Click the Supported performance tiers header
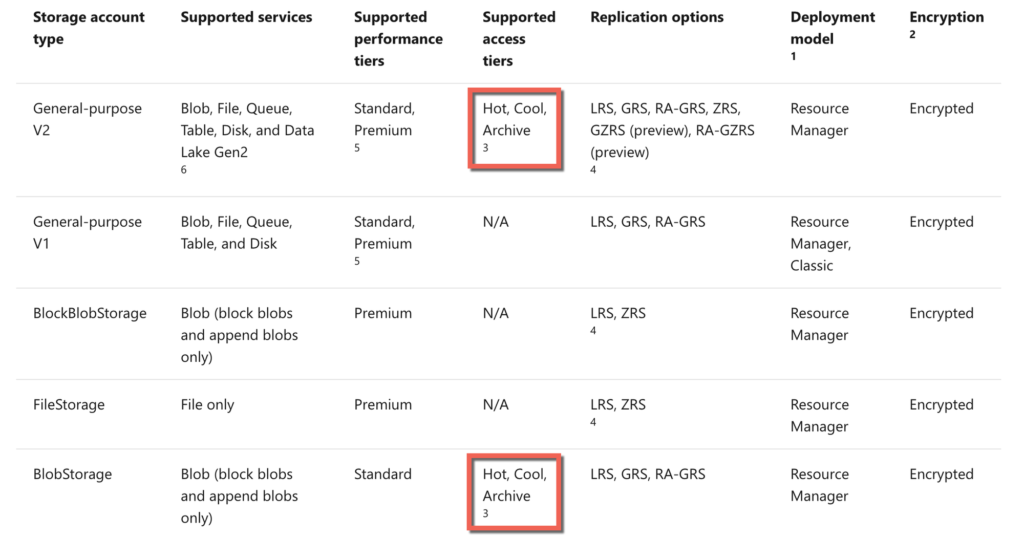Image resolution: width=1024 pixels, height=539 pixels. (x=398, y=39)
